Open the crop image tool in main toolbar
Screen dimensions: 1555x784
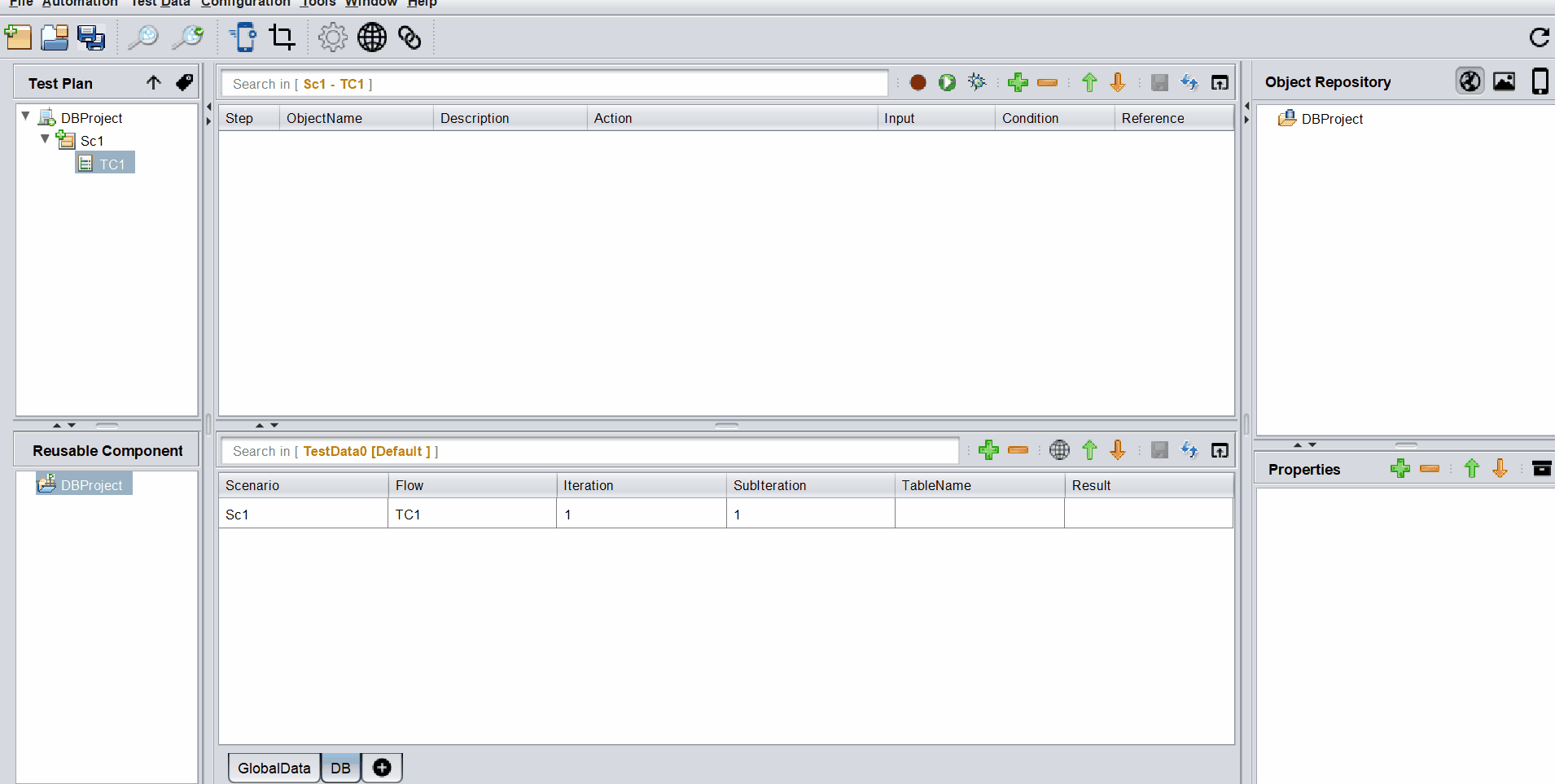282,37
